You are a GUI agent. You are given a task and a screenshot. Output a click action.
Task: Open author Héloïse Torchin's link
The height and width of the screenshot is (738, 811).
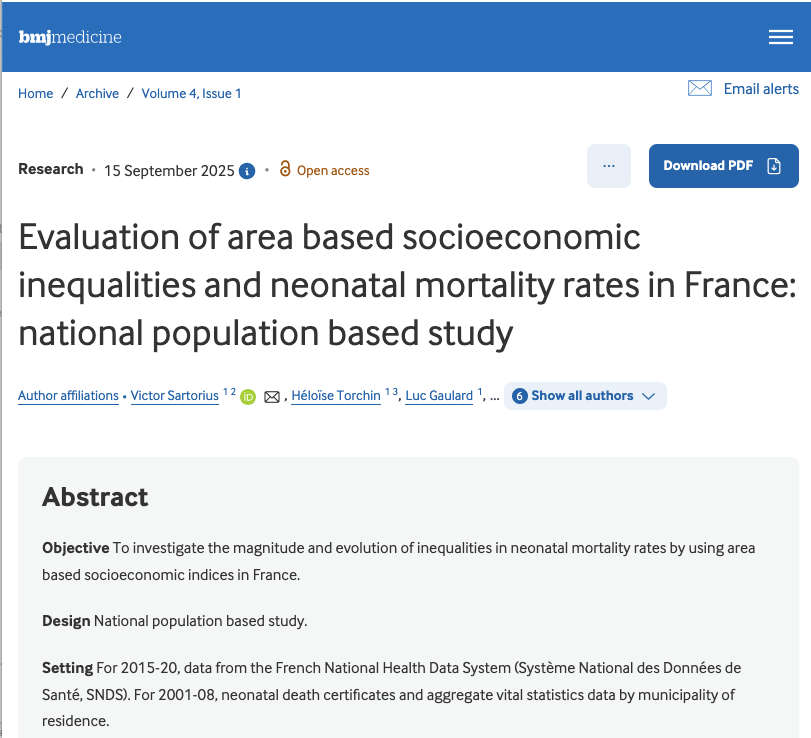(x=336, y=396)
